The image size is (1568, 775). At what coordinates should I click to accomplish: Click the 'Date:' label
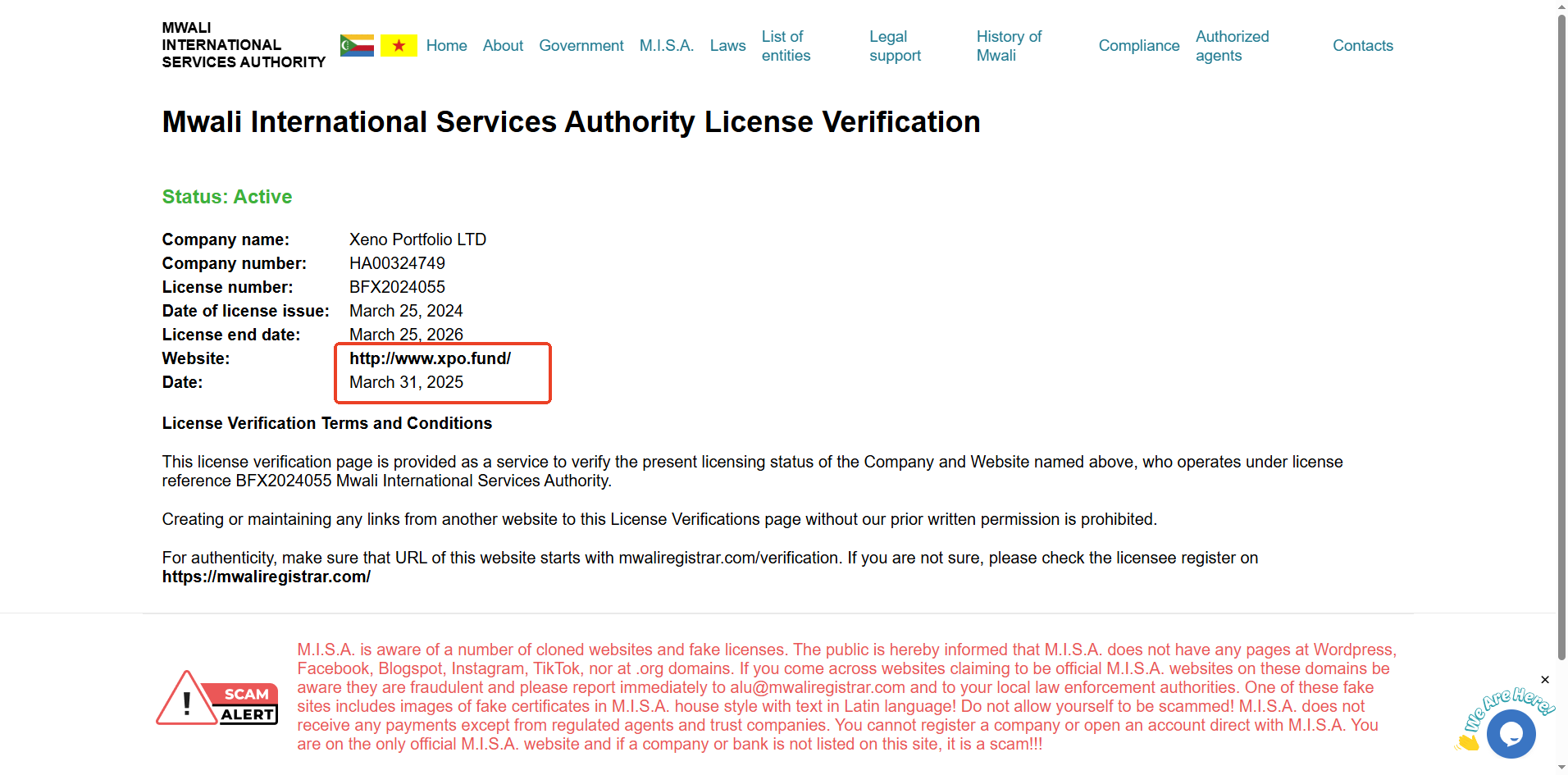tap(182, 382)
